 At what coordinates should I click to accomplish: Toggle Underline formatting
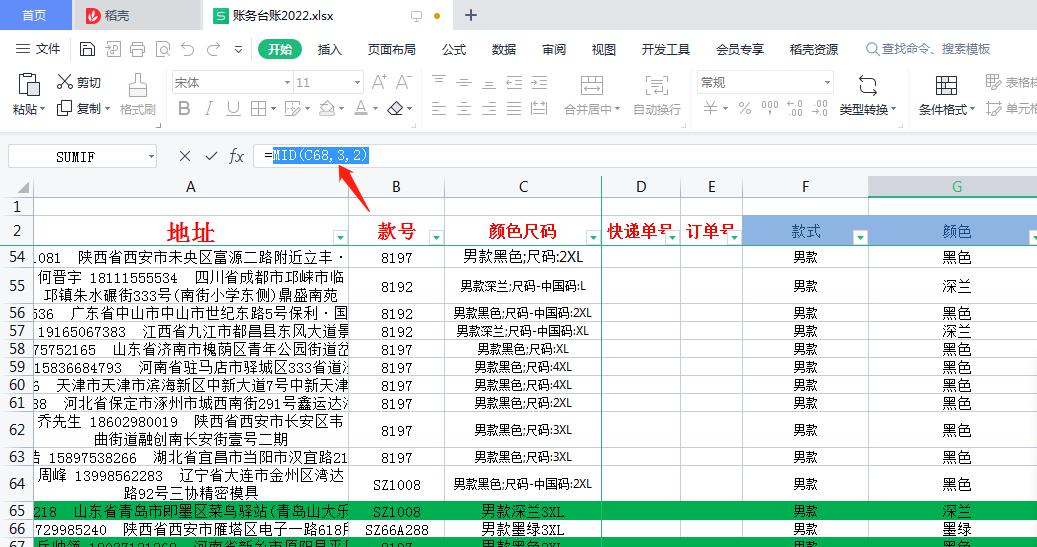pyautogui.click(x=233, y=108)
